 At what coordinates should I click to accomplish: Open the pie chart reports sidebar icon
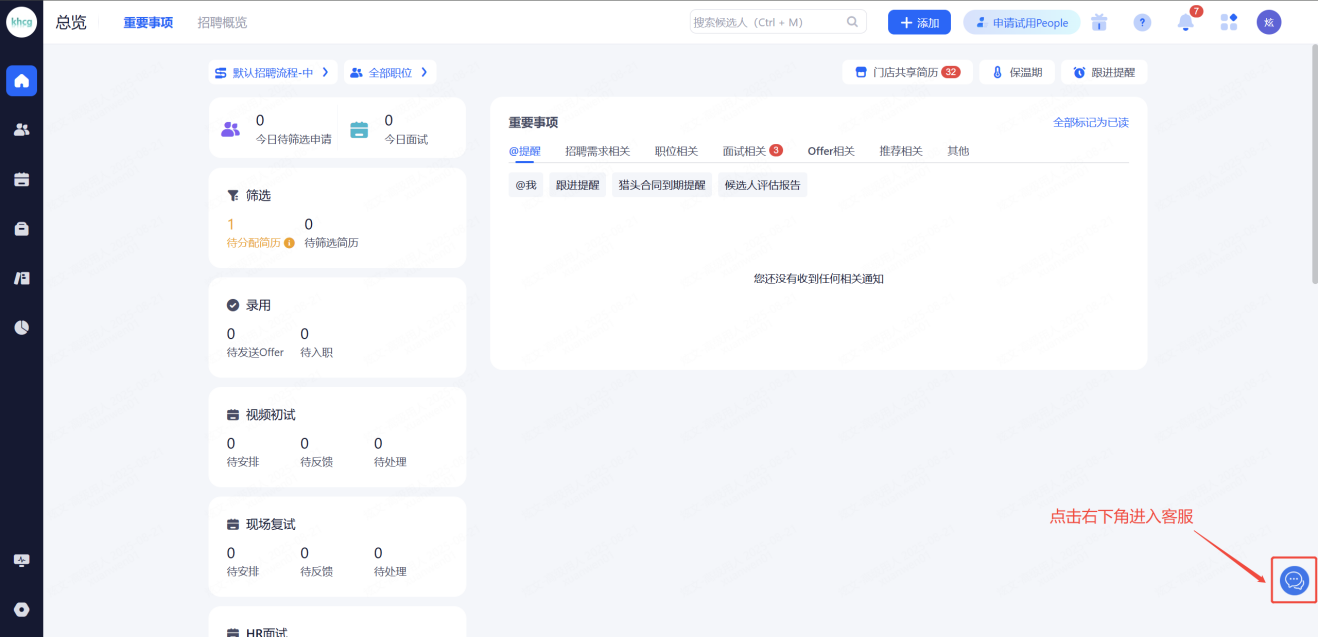pyautogui.click(x=21, y=327)
